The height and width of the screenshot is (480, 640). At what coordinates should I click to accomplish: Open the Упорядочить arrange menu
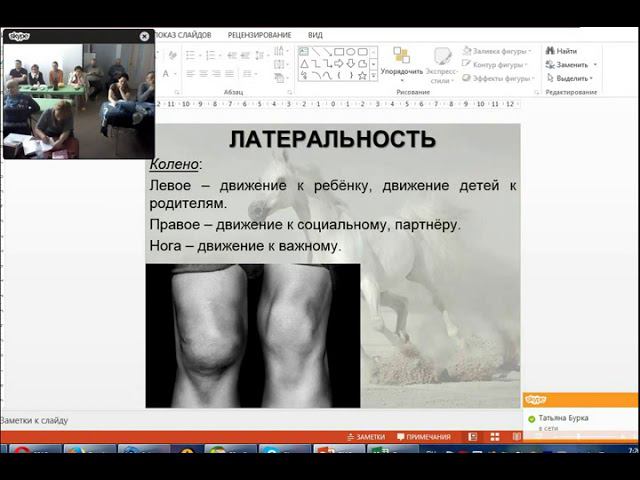coord(402,64)
